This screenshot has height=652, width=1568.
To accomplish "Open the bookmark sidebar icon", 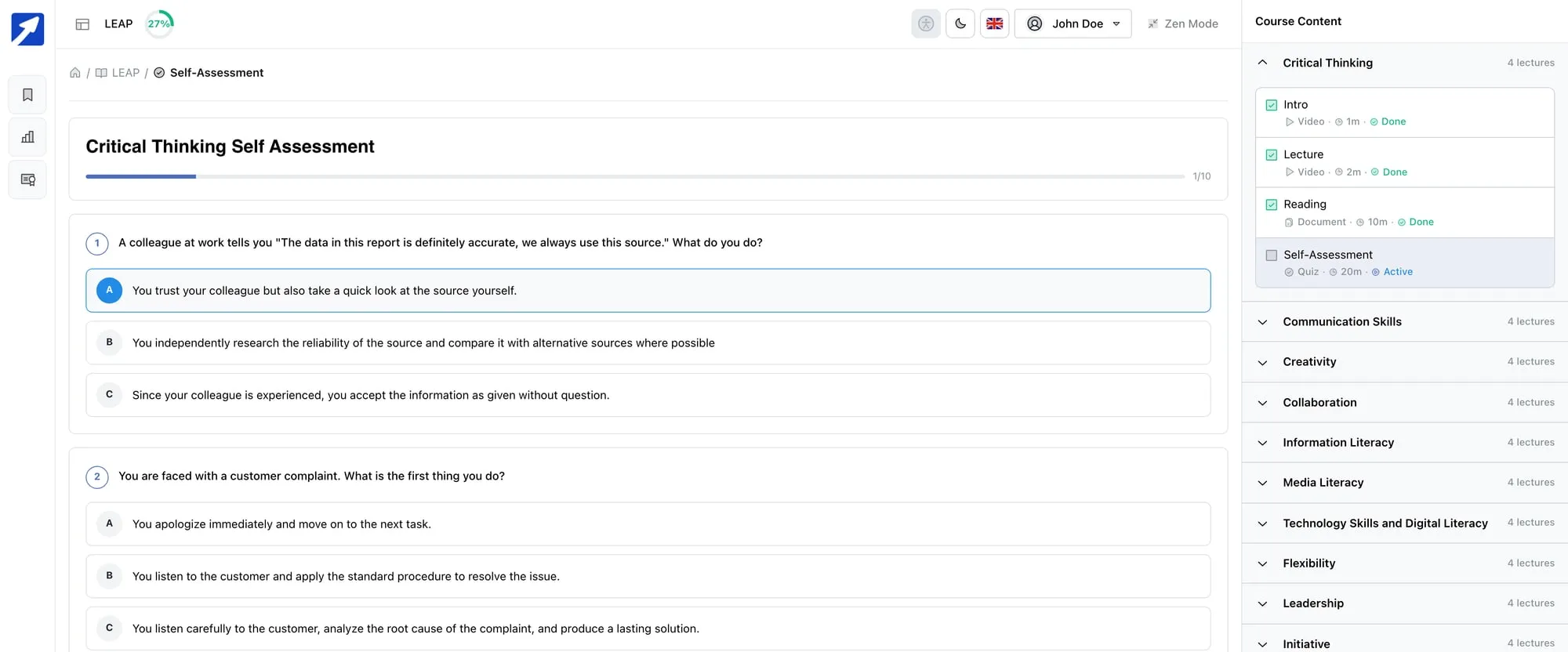I will pyautogui.click(x=27, y=95).
